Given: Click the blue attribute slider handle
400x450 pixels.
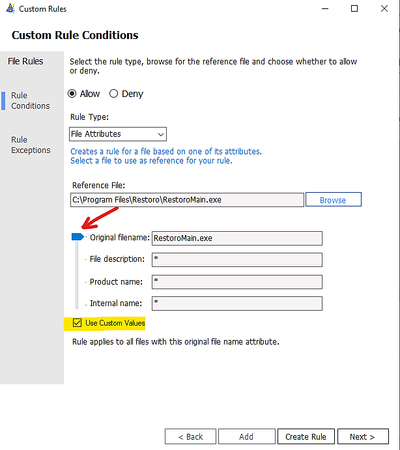Looking at the screenshot, I should pos(78,237).
